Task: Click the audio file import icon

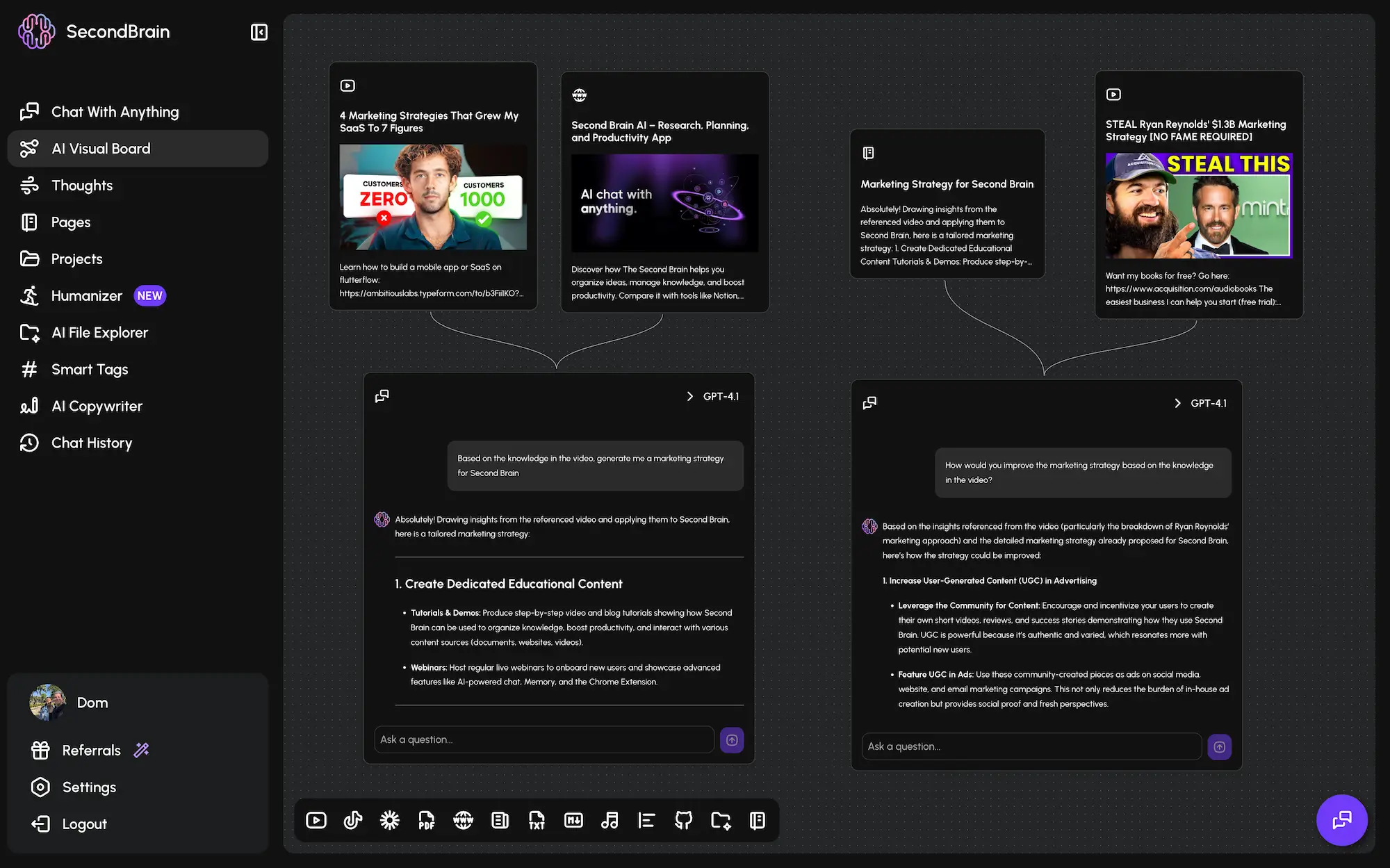Action: coord(610,820)
